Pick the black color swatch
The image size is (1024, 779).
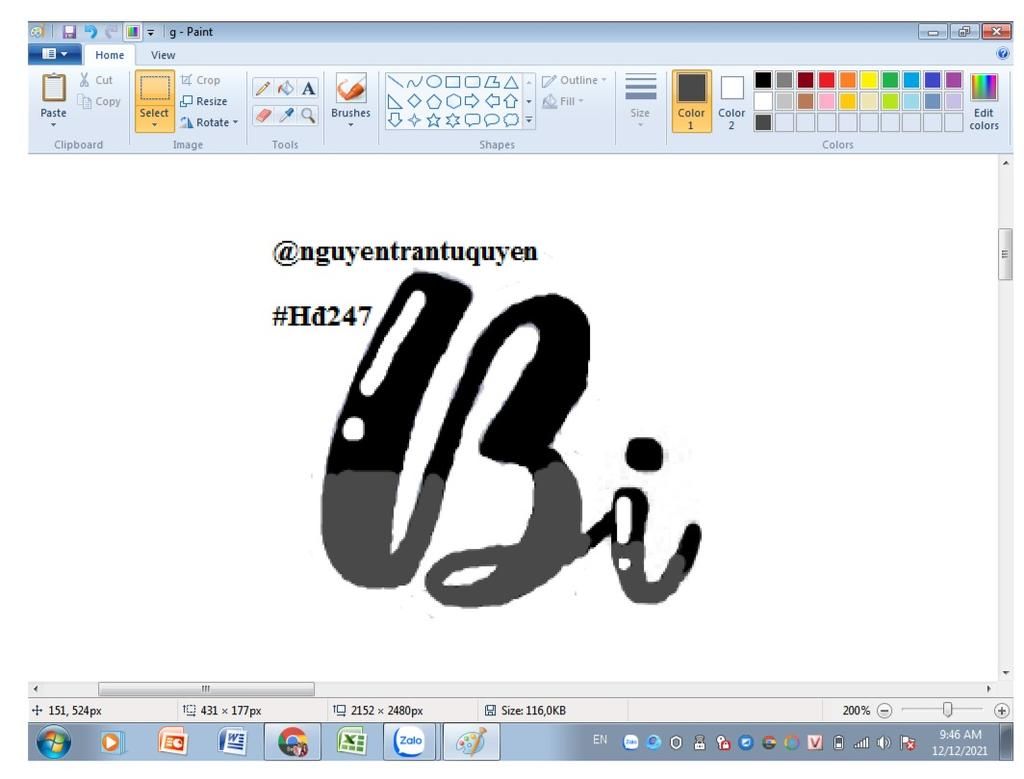[763, 80]
